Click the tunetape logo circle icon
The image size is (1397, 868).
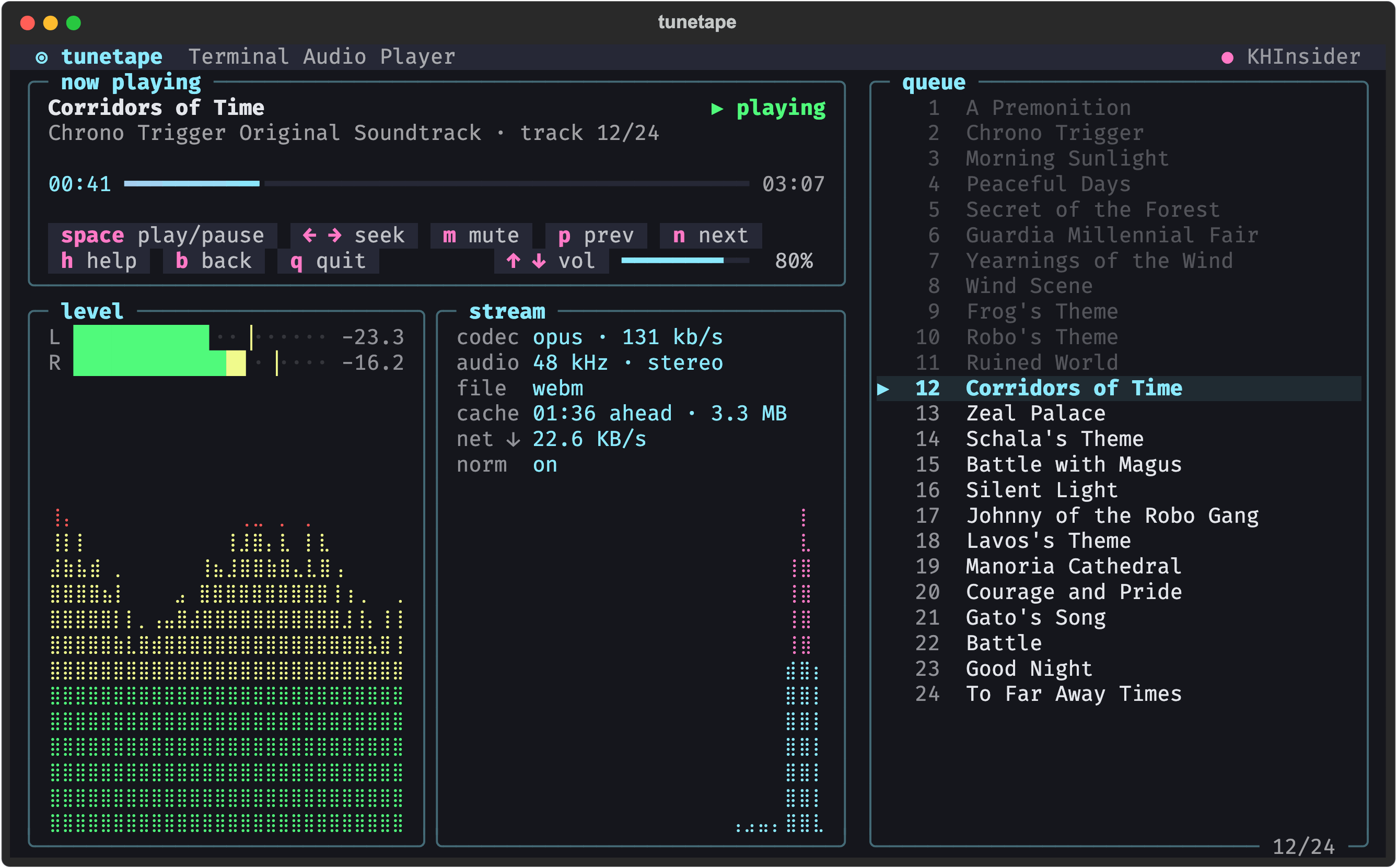coord(41,57)
